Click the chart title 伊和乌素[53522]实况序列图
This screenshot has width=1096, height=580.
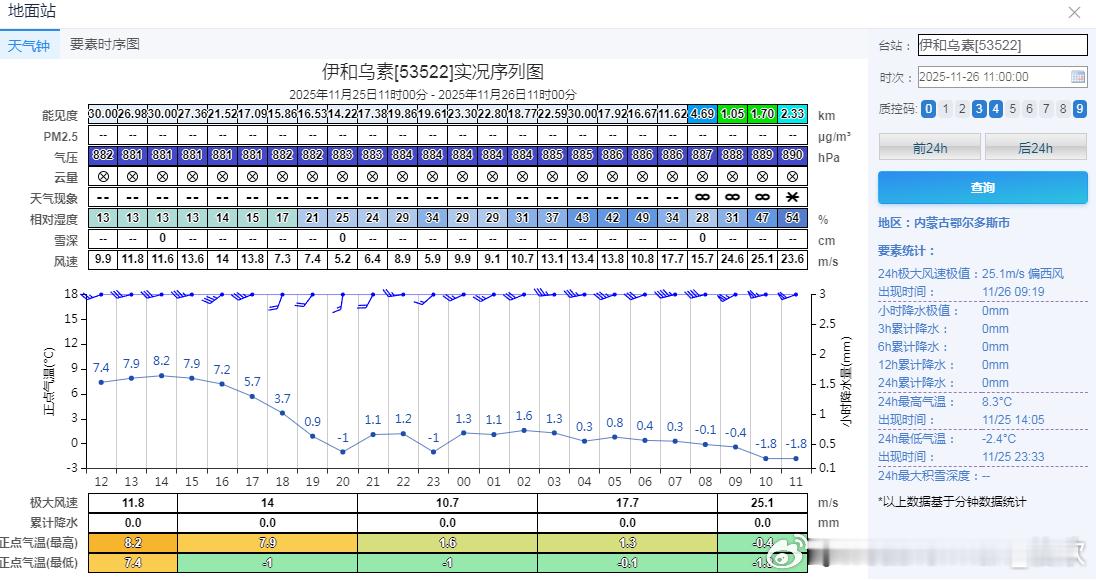(433, 71)
